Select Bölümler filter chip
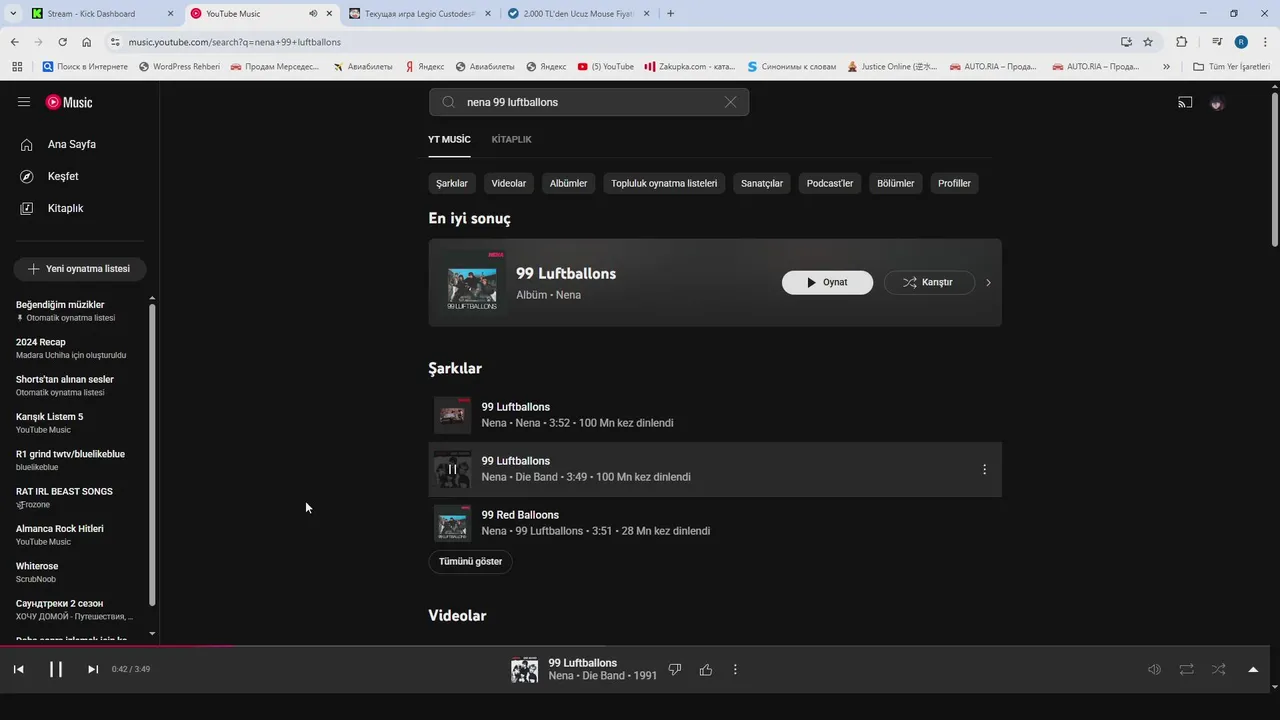This screenshot has width=1280, height=720. [x=896, y=184]
